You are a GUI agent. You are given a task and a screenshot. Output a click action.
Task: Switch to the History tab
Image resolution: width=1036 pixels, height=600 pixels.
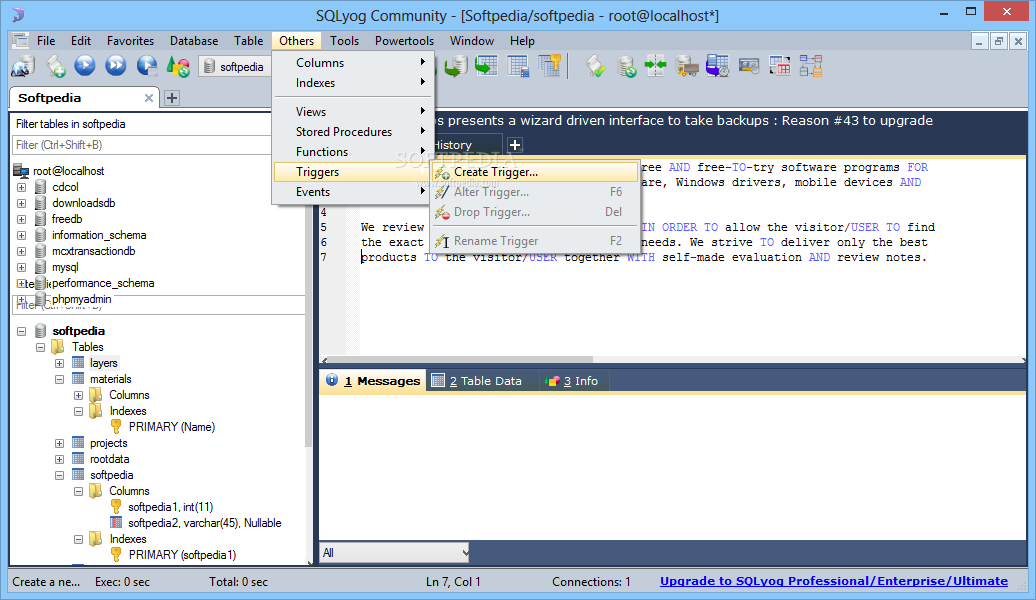pyautogui.click(x=466, y=145)
